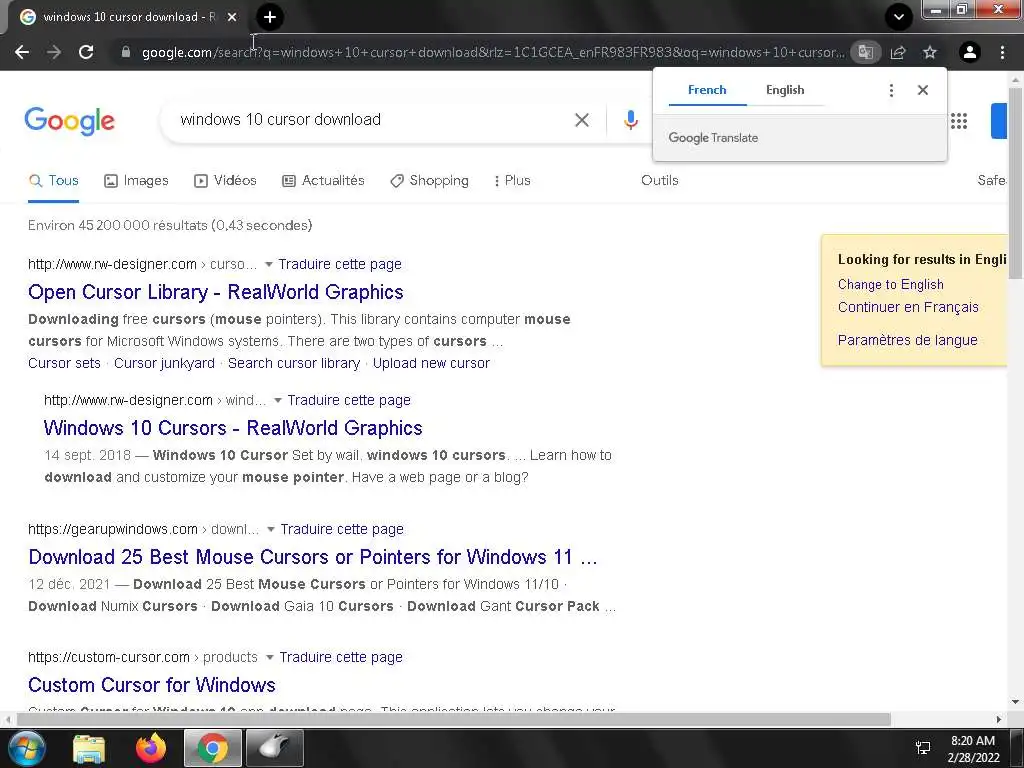Click the horizontal scrollbar thumb

pyautogui.click(x=454, y=719)
